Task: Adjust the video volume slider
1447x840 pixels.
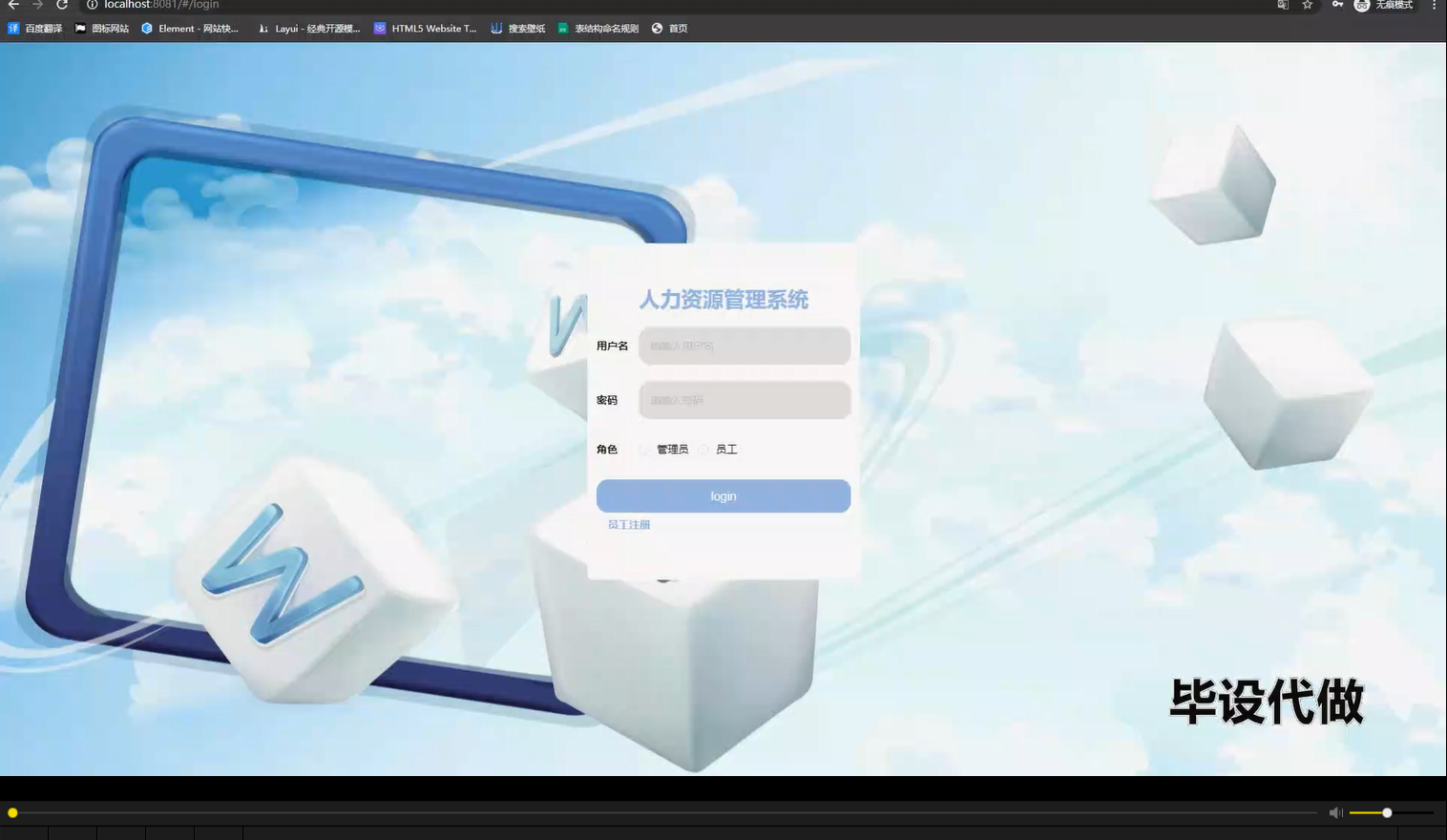Action: (x=1392, y=812)
